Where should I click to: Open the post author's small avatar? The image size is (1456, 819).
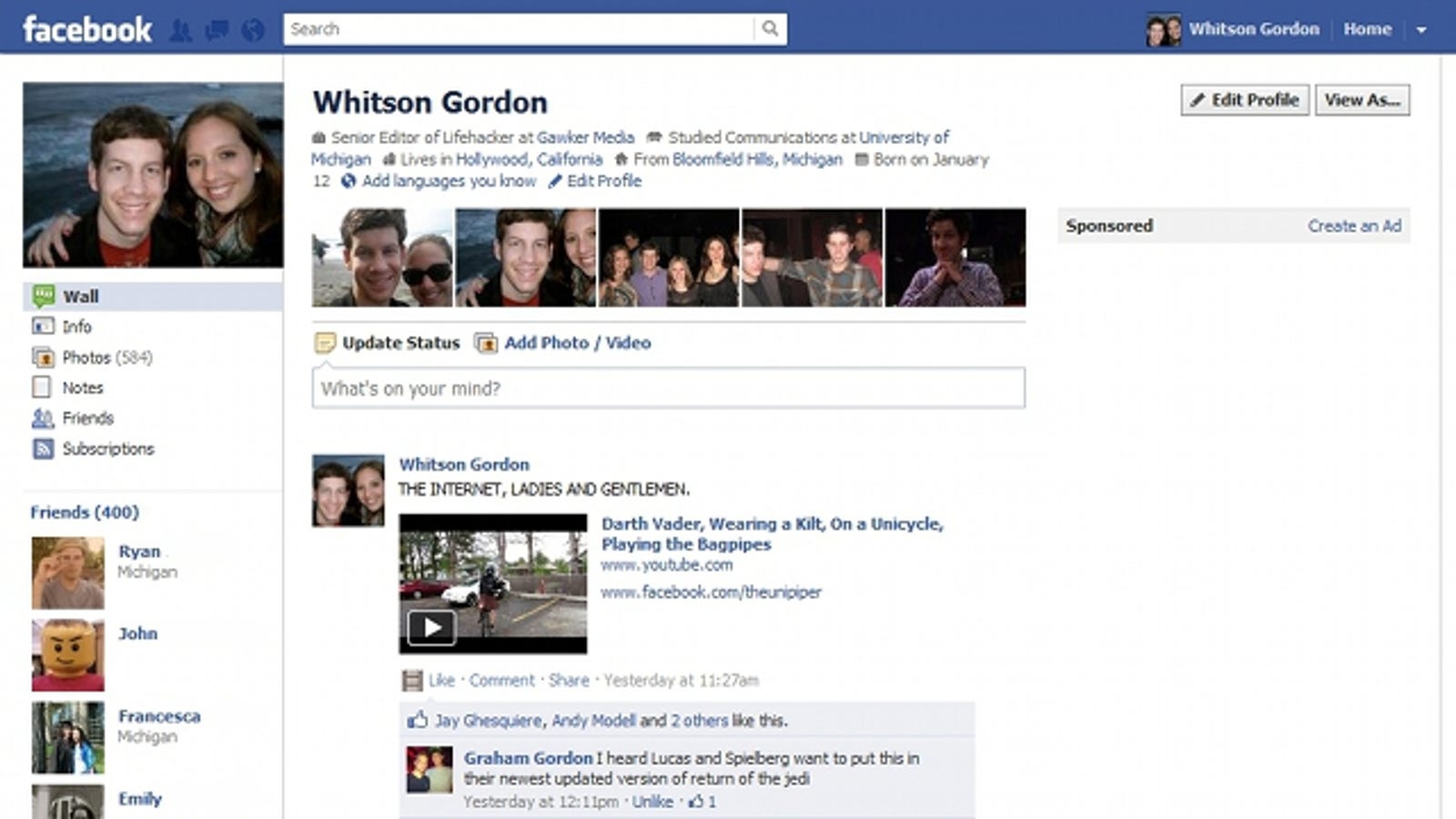pyautogui.click(x=349, y=490)
